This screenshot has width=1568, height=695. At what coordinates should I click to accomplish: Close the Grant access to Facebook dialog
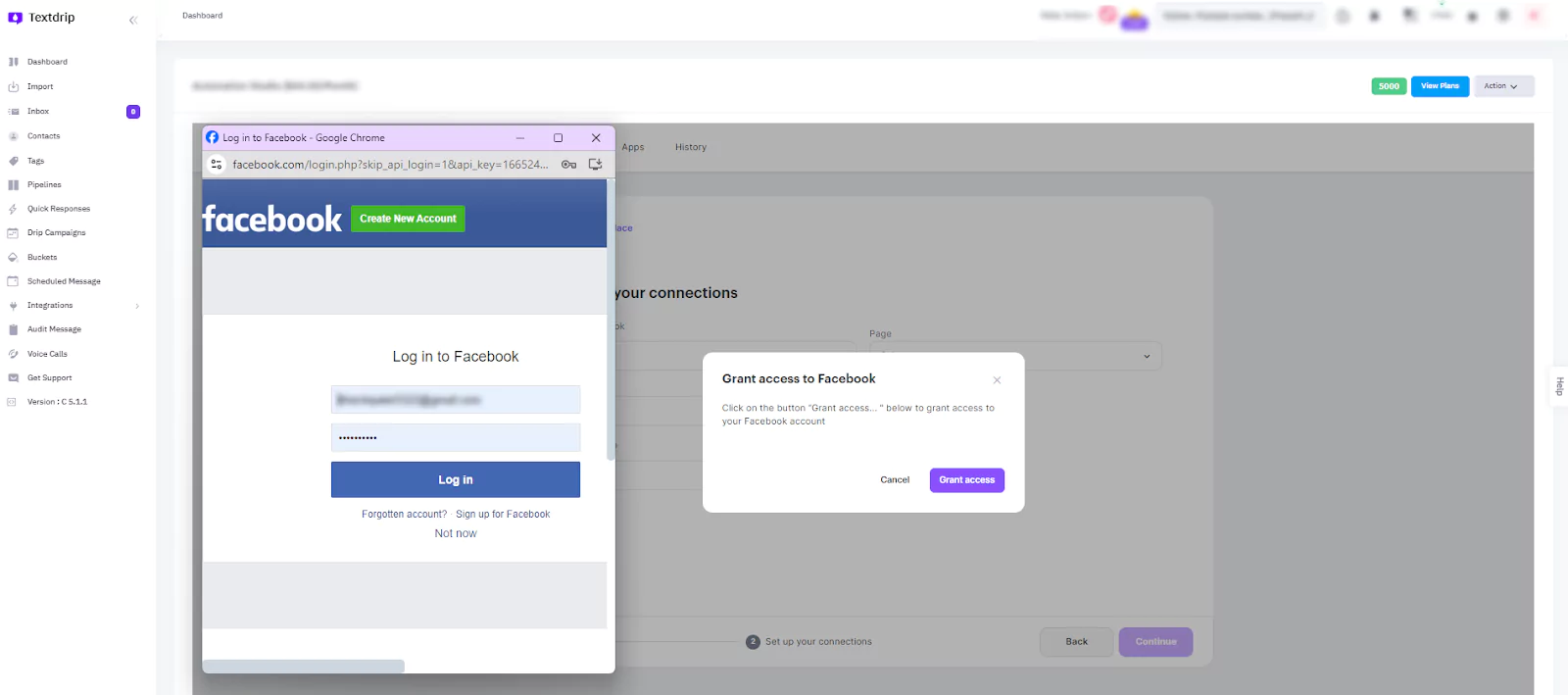[x=997, y=380]
